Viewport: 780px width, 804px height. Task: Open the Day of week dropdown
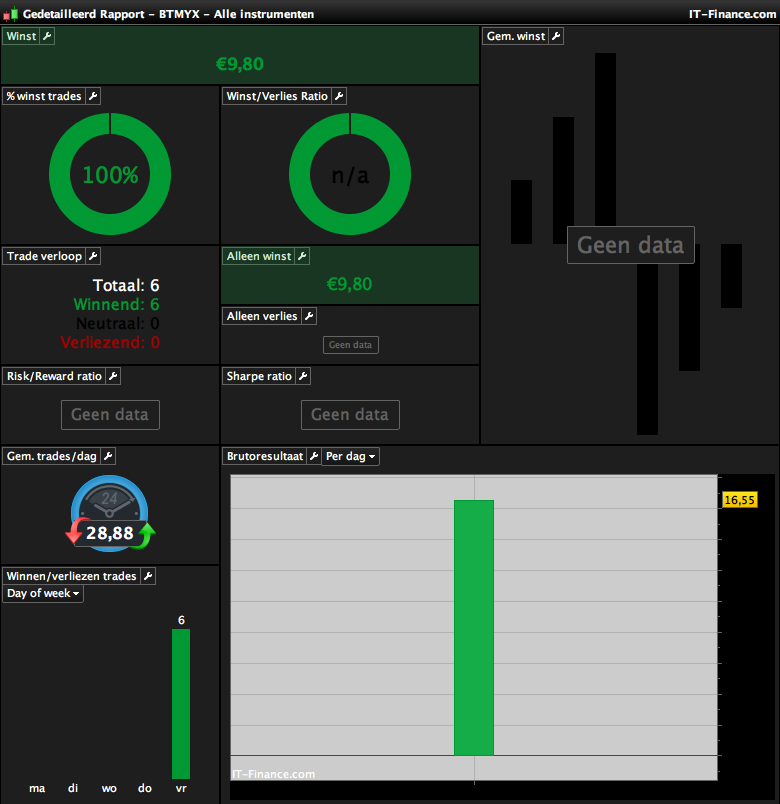(43, 593)
